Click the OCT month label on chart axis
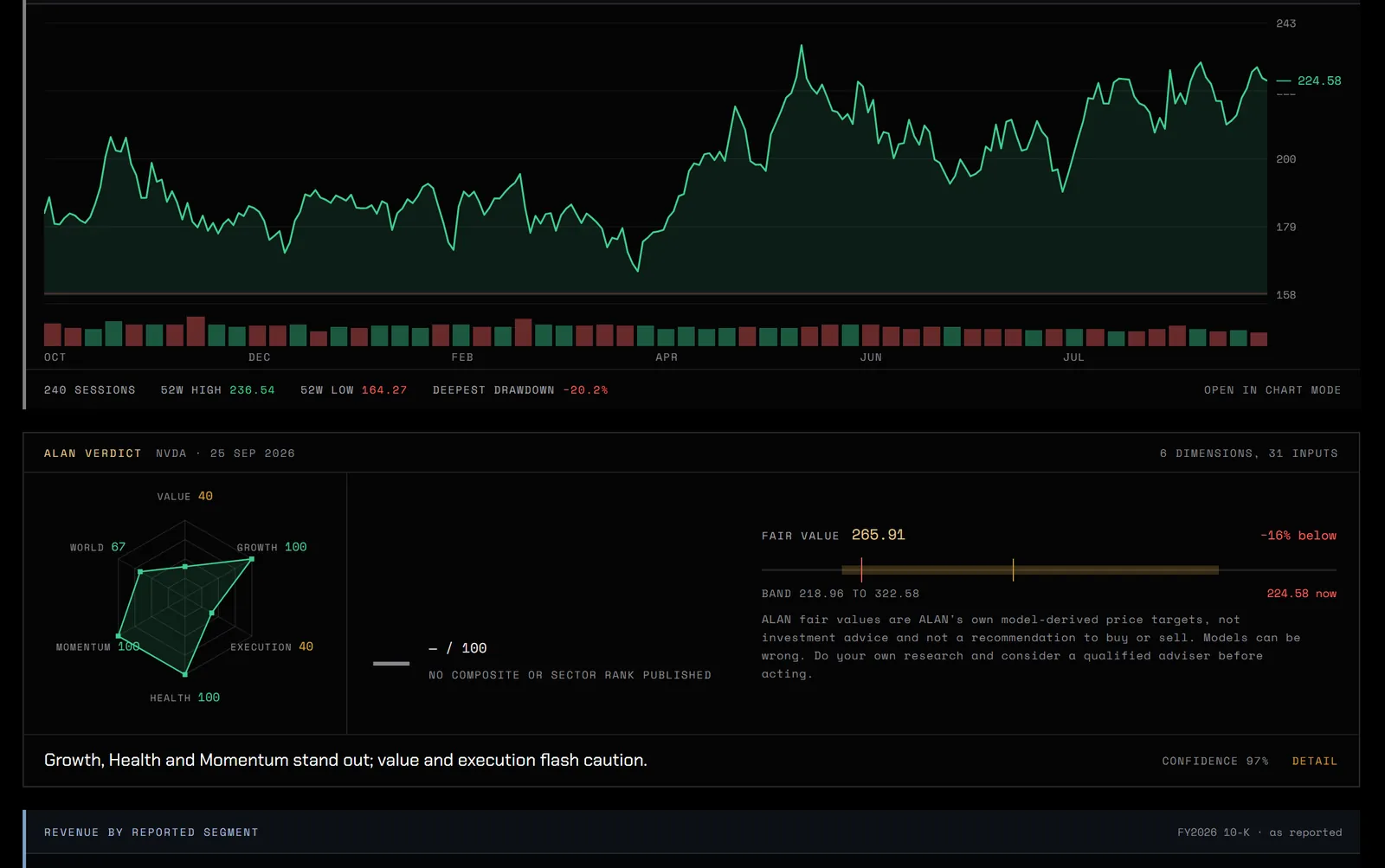This screenshot has width=1385, height=868. 55,357
